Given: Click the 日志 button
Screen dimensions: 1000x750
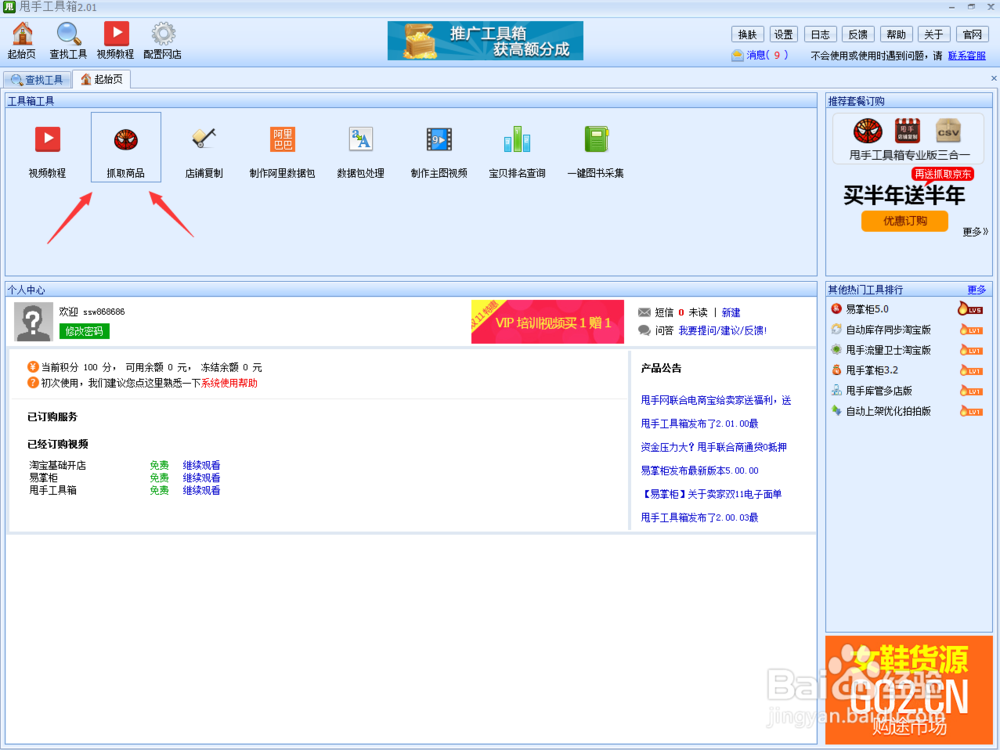Looking at the screenshot, I should tap(820, 34).
